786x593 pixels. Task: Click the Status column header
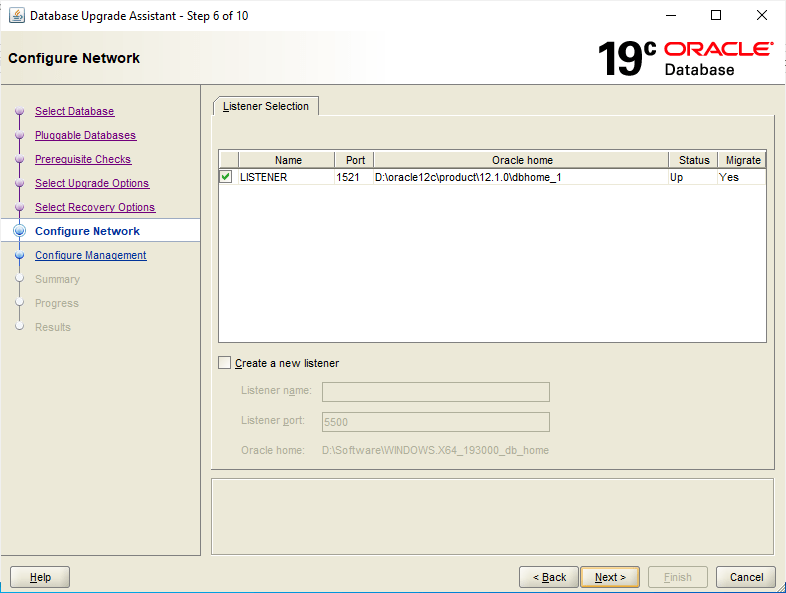(x=694, y=160)
